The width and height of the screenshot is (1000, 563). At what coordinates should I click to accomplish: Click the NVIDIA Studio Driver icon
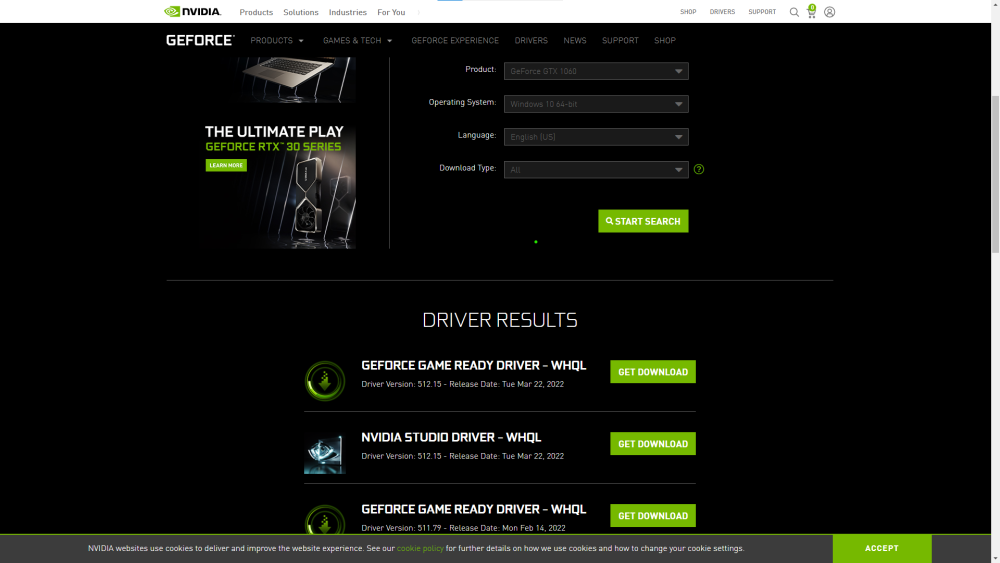[x=325, y=453]
